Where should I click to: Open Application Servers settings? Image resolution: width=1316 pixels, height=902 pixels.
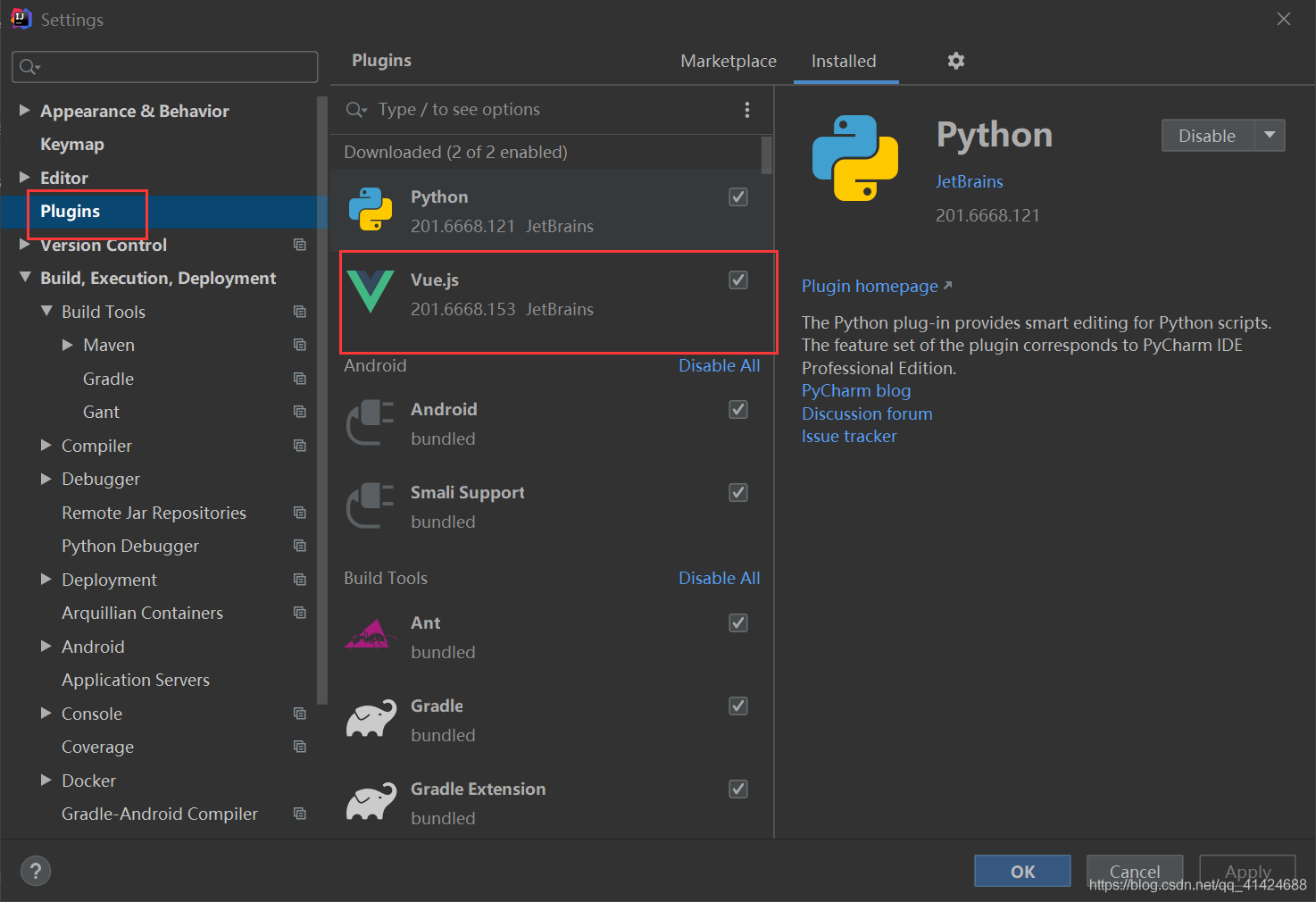tap(136, 680)
